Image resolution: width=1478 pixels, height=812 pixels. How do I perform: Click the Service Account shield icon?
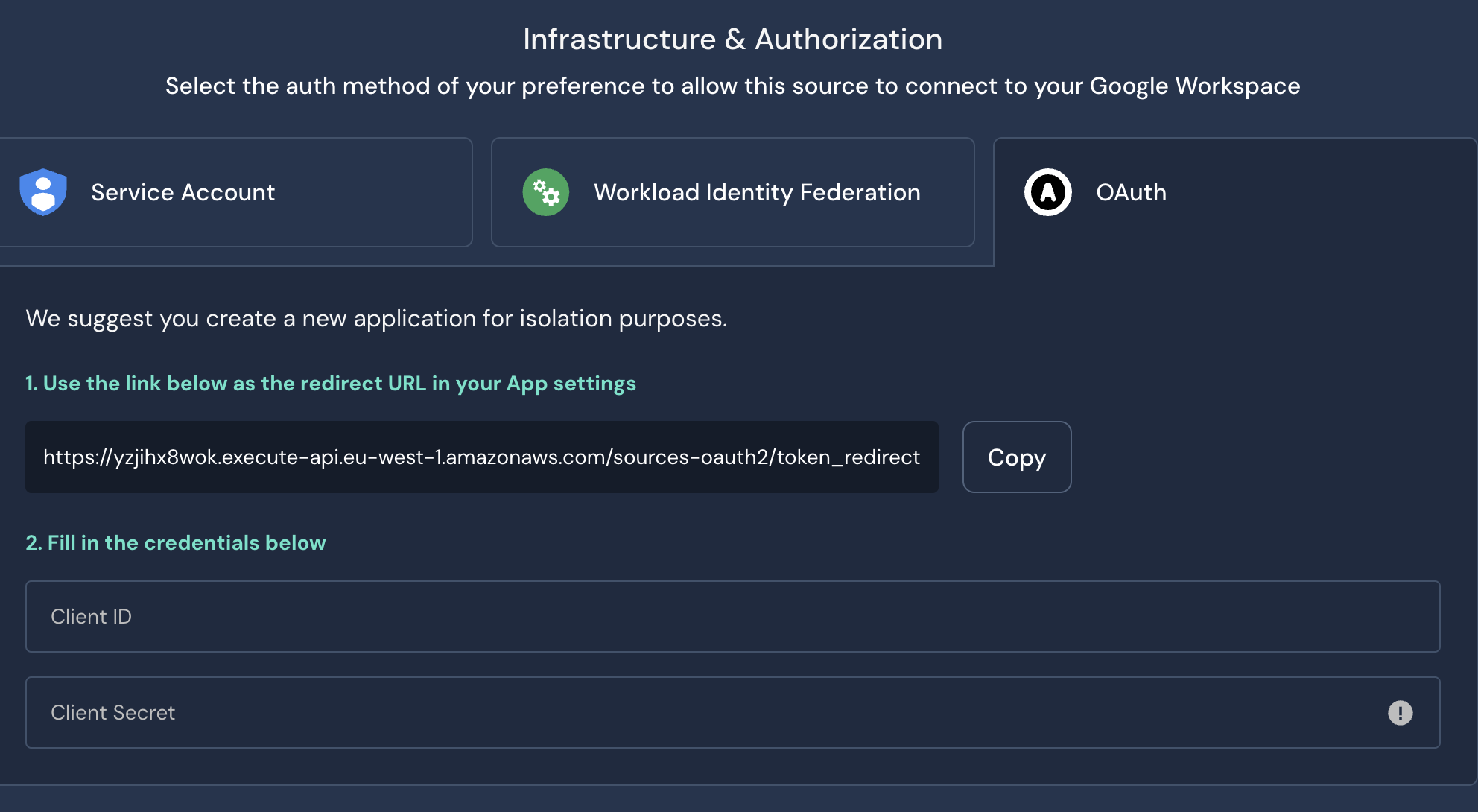pos(43,192)
